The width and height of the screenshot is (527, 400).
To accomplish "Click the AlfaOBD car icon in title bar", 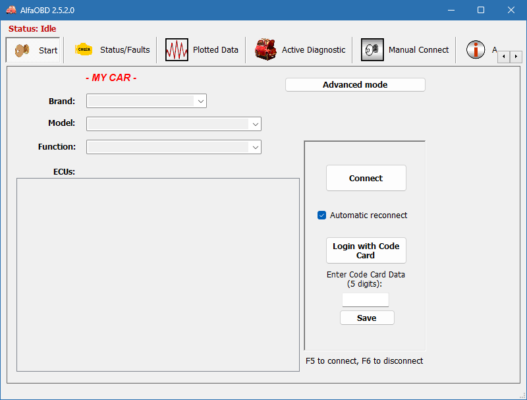I will [11, 10].
